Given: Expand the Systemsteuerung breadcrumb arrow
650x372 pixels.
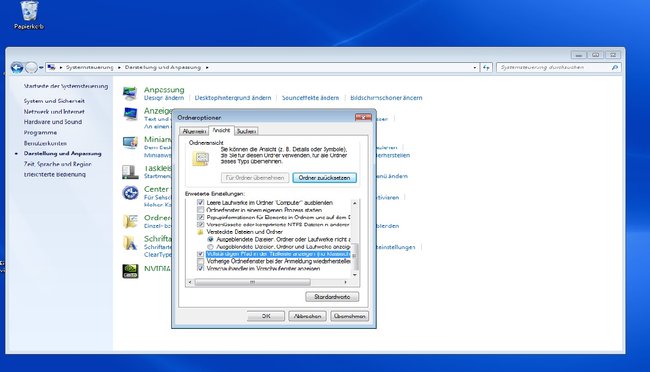Looking at the screenshot, I should point(119,68).
